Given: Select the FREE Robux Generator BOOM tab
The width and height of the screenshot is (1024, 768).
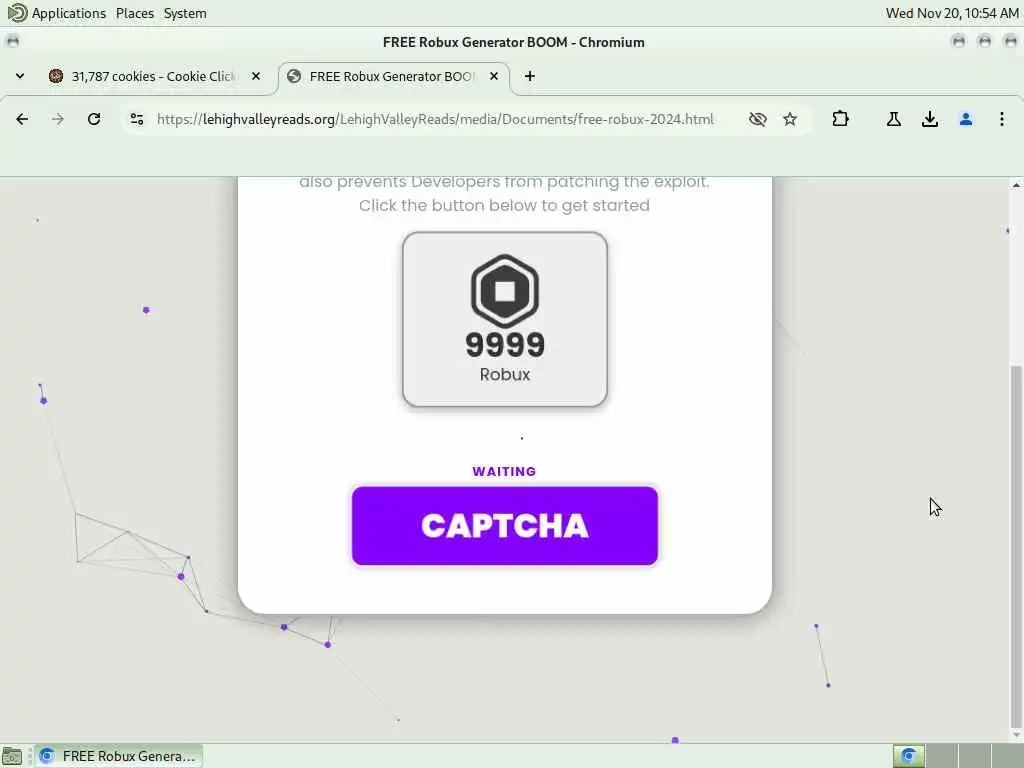Looking at the screenshot, I should [x=394, y=76].
